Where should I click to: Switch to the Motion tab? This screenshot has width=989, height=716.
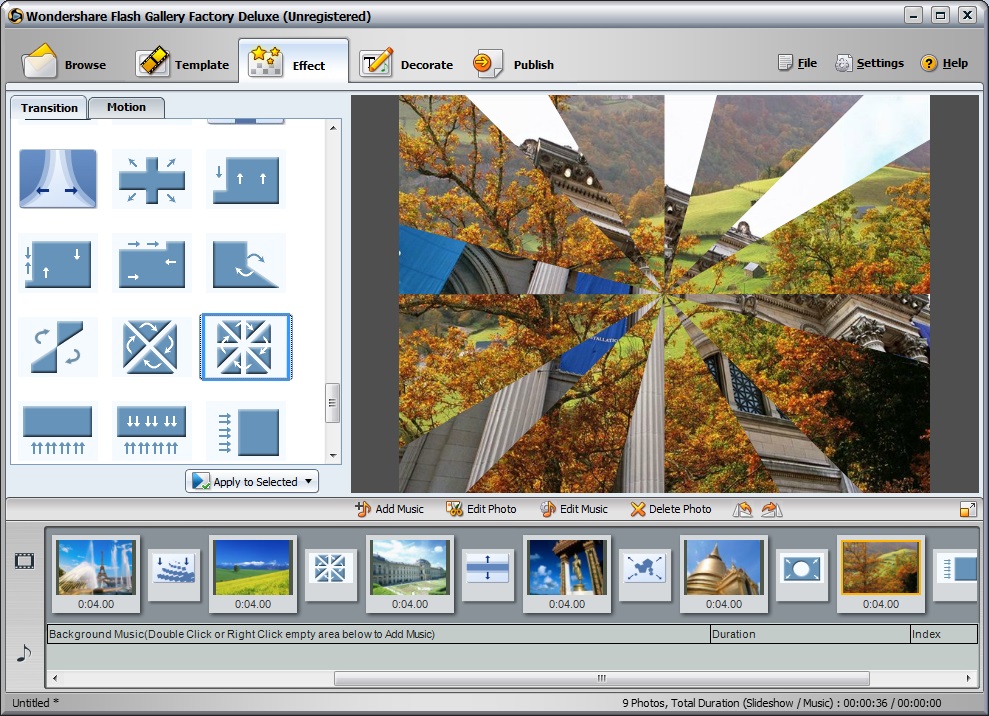tap(126, 107)
